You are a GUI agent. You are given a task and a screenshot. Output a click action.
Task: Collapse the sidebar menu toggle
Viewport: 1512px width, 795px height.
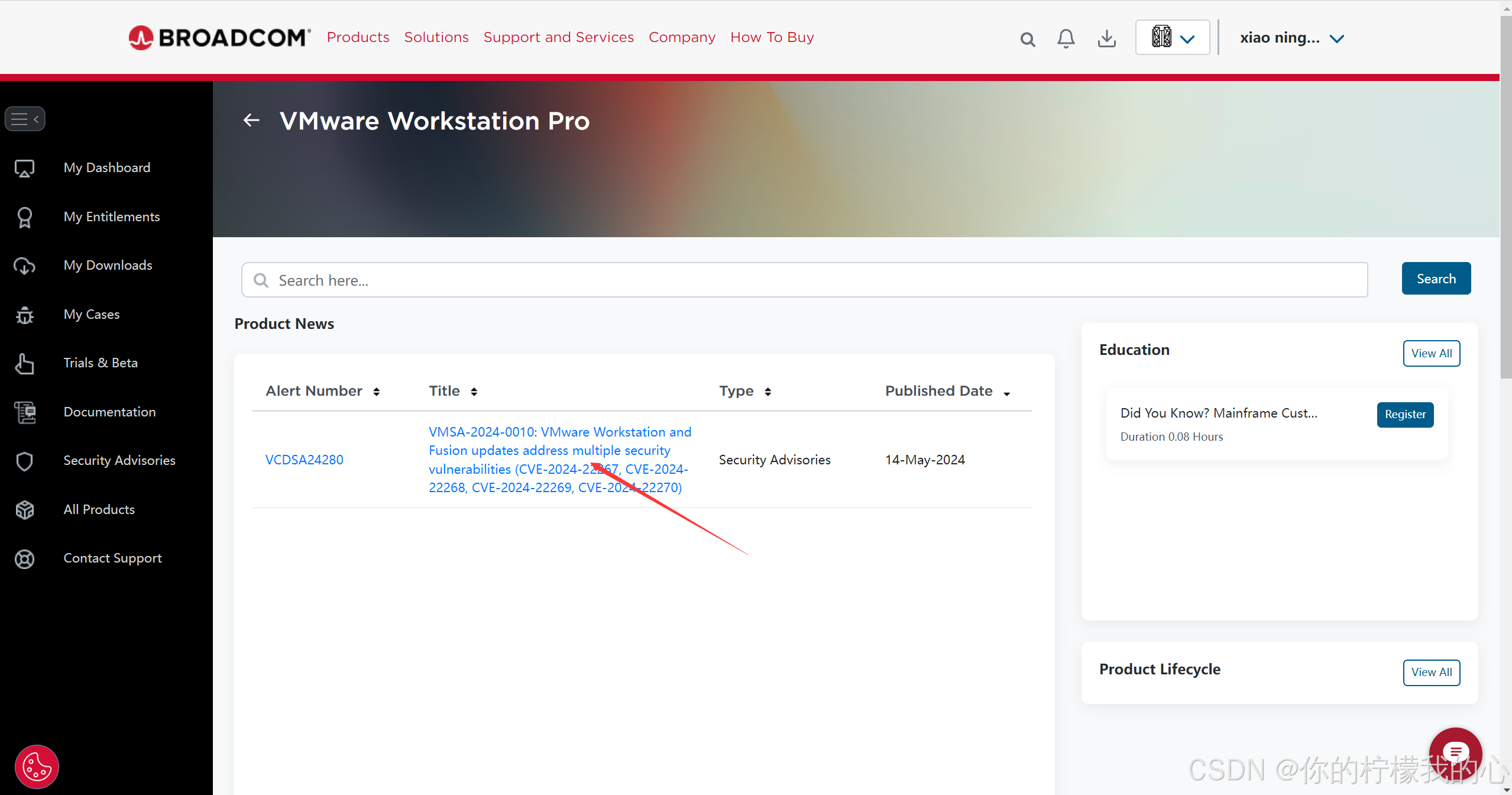click(25, 119)
